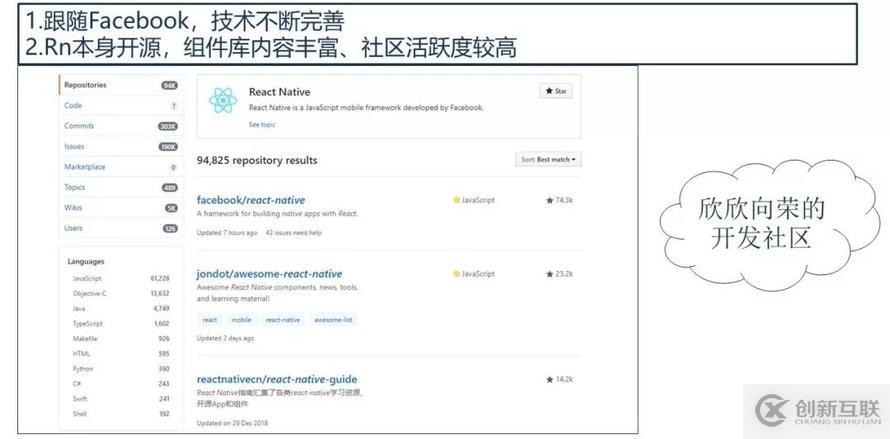Open the See topic link
This screenshot has height=439, width=890.
pos(262,124)
